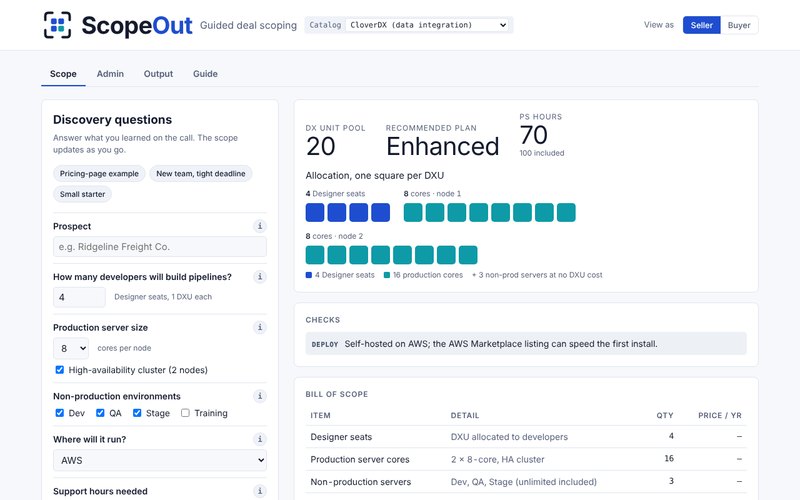Click '16 production cores' legend entry
This screenshot has height=500, width=800.
click(x=423, y=275)
